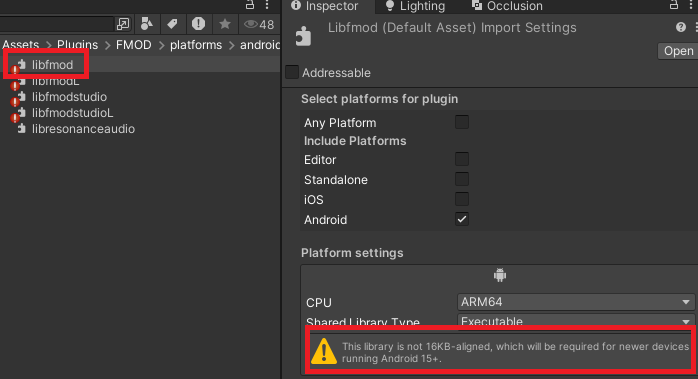The image size is (698, 379).
Task: Navigate to Assets in the breadcrumb
Action: 20,45
